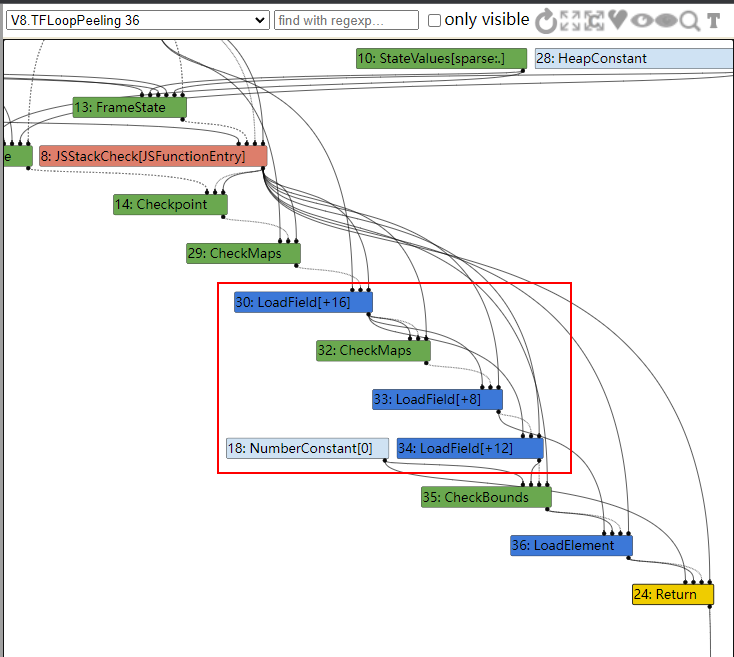The width and height of the screenshot is (734, 657).
Task: Click the circular arrow re-layout graph icon
Action: [x=546, y=21]
